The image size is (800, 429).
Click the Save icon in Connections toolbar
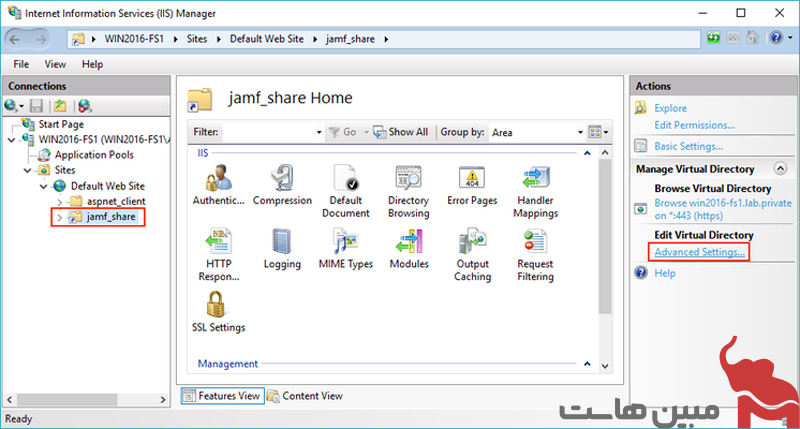pyautogui.click(x=36, y=106)
